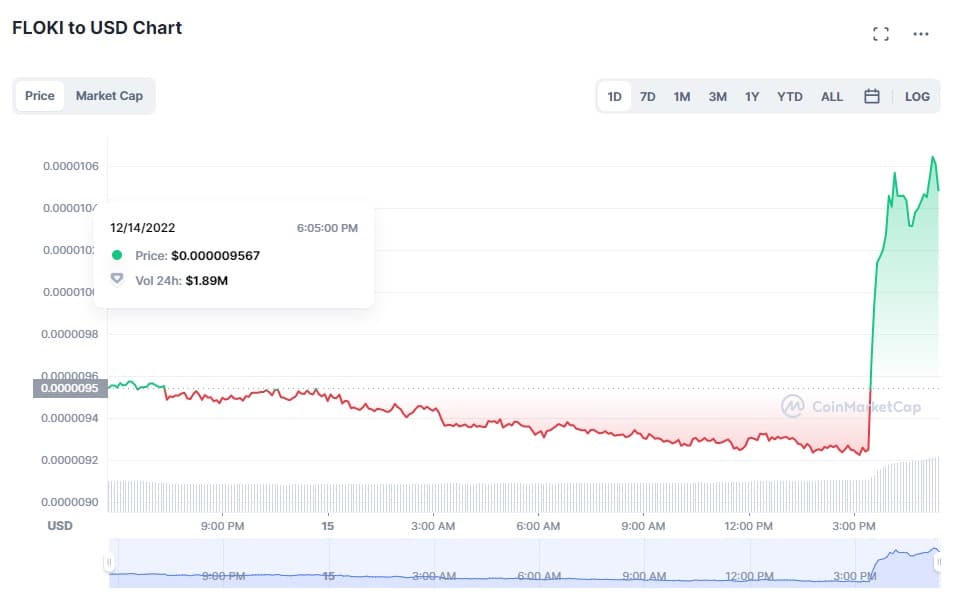Click the 0.0000095 price marker label

70,388
